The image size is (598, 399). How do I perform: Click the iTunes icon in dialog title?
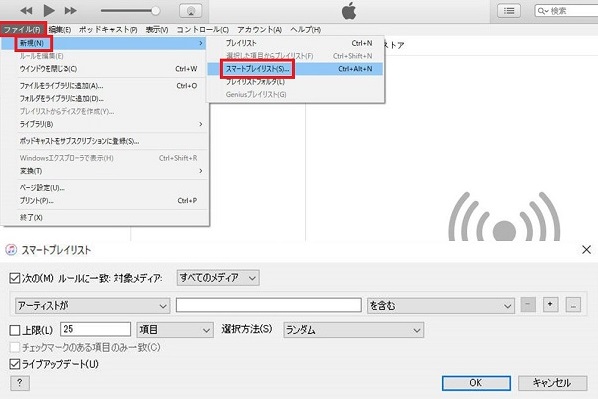tap(11, 250)
